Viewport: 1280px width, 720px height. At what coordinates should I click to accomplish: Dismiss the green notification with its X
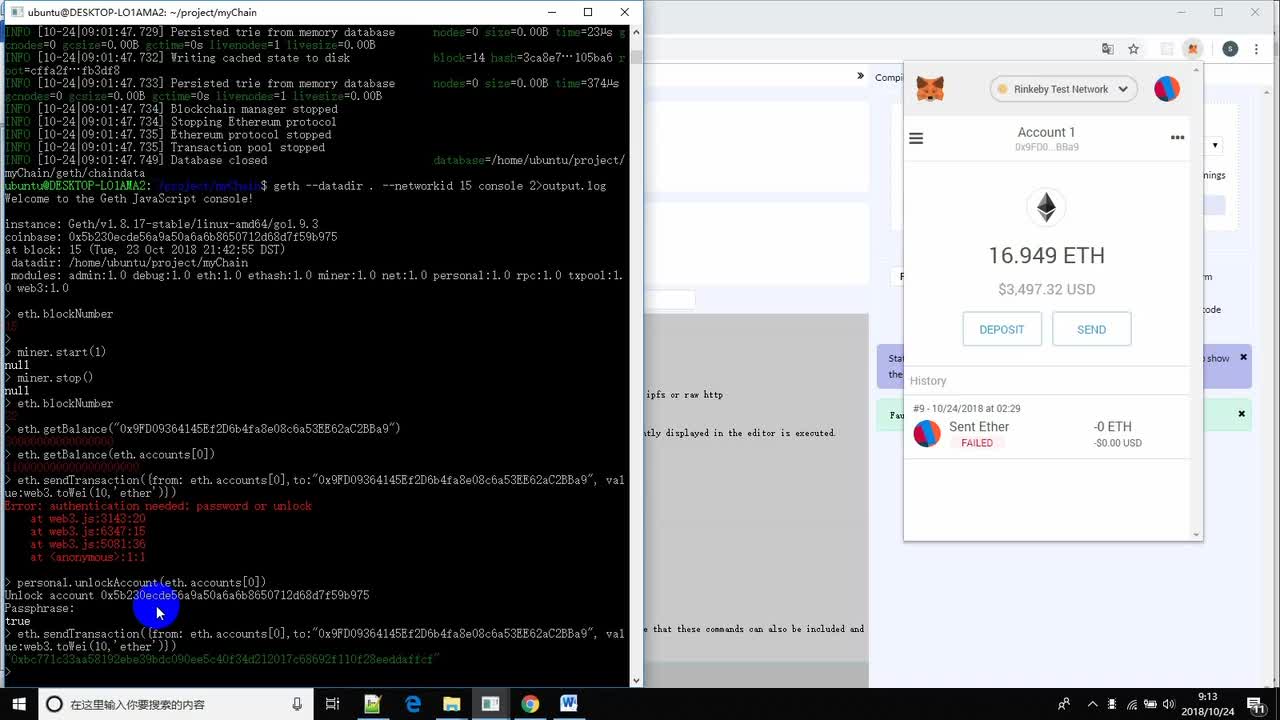(x=1242, y=414)
